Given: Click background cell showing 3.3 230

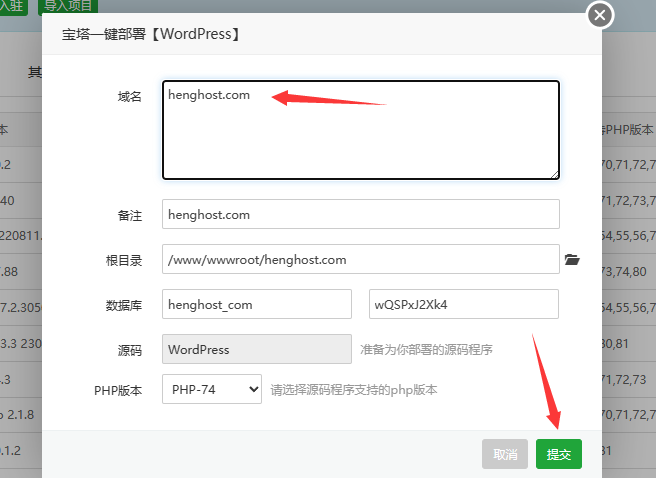Looking at the screenshot, I should [21, 344].
